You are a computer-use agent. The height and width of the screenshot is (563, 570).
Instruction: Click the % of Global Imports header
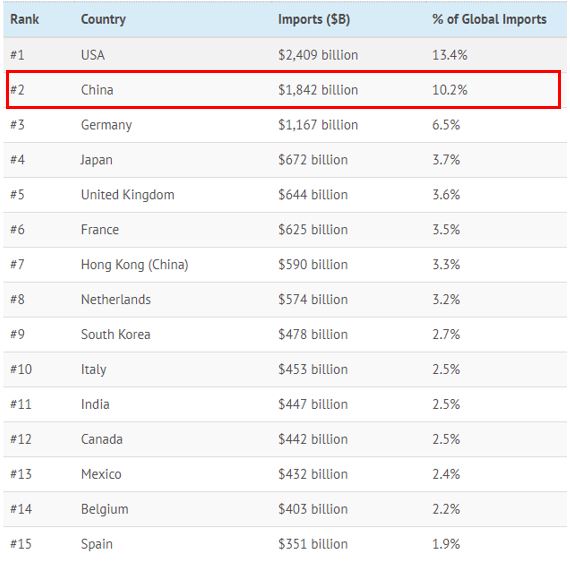(489, 19)
